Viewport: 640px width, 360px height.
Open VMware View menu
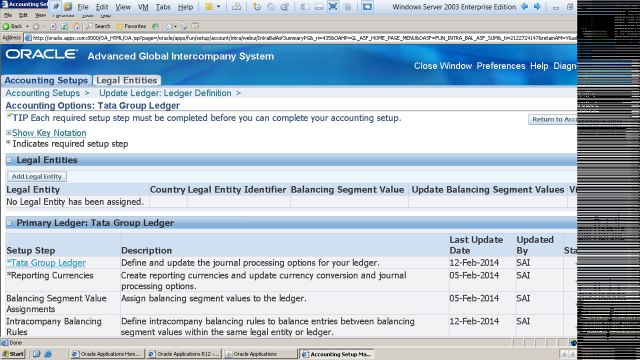pyautogui.click(x=123, y=7)
